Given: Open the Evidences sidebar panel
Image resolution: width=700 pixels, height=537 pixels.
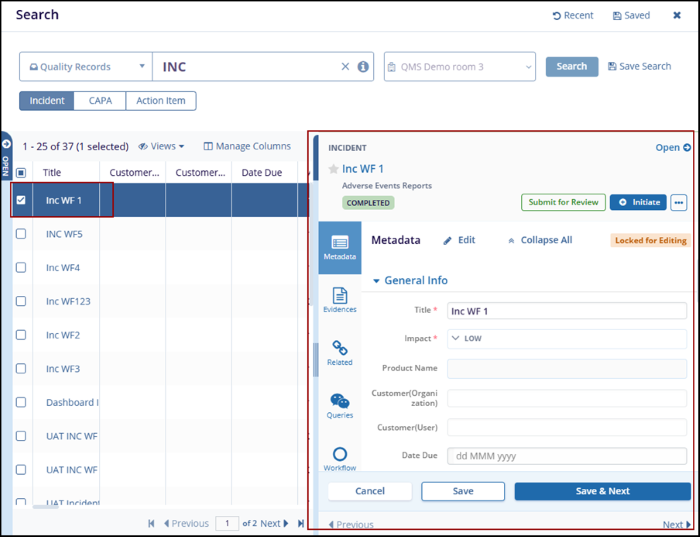Looking at the screenshot, I should pos(339,299).
